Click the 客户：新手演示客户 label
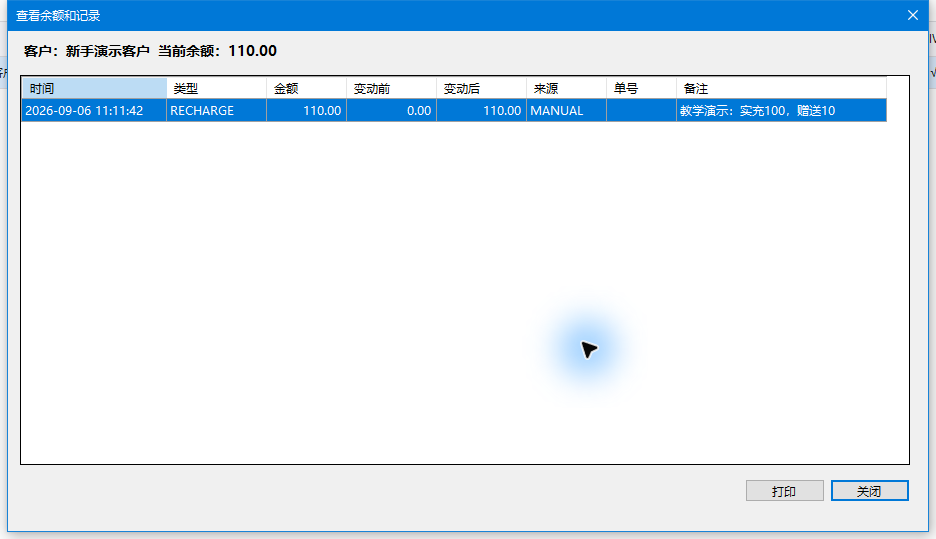Screen dimensions: 936x539 pyautogui.click(x=87, y=51)
